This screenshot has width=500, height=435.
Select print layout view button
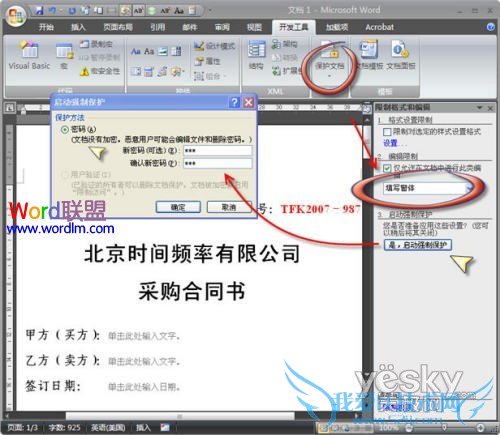pyautogui.click(x=324, y=427)
